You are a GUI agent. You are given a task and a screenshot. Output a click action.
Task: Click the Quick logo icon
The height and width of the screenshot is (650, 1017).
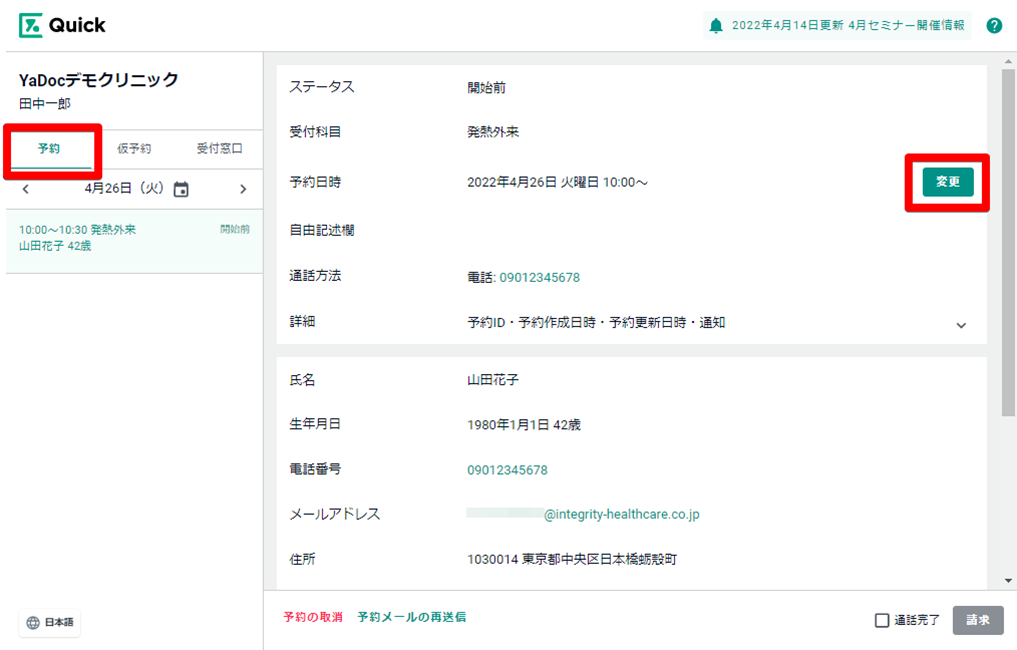[x=30, y=25]
